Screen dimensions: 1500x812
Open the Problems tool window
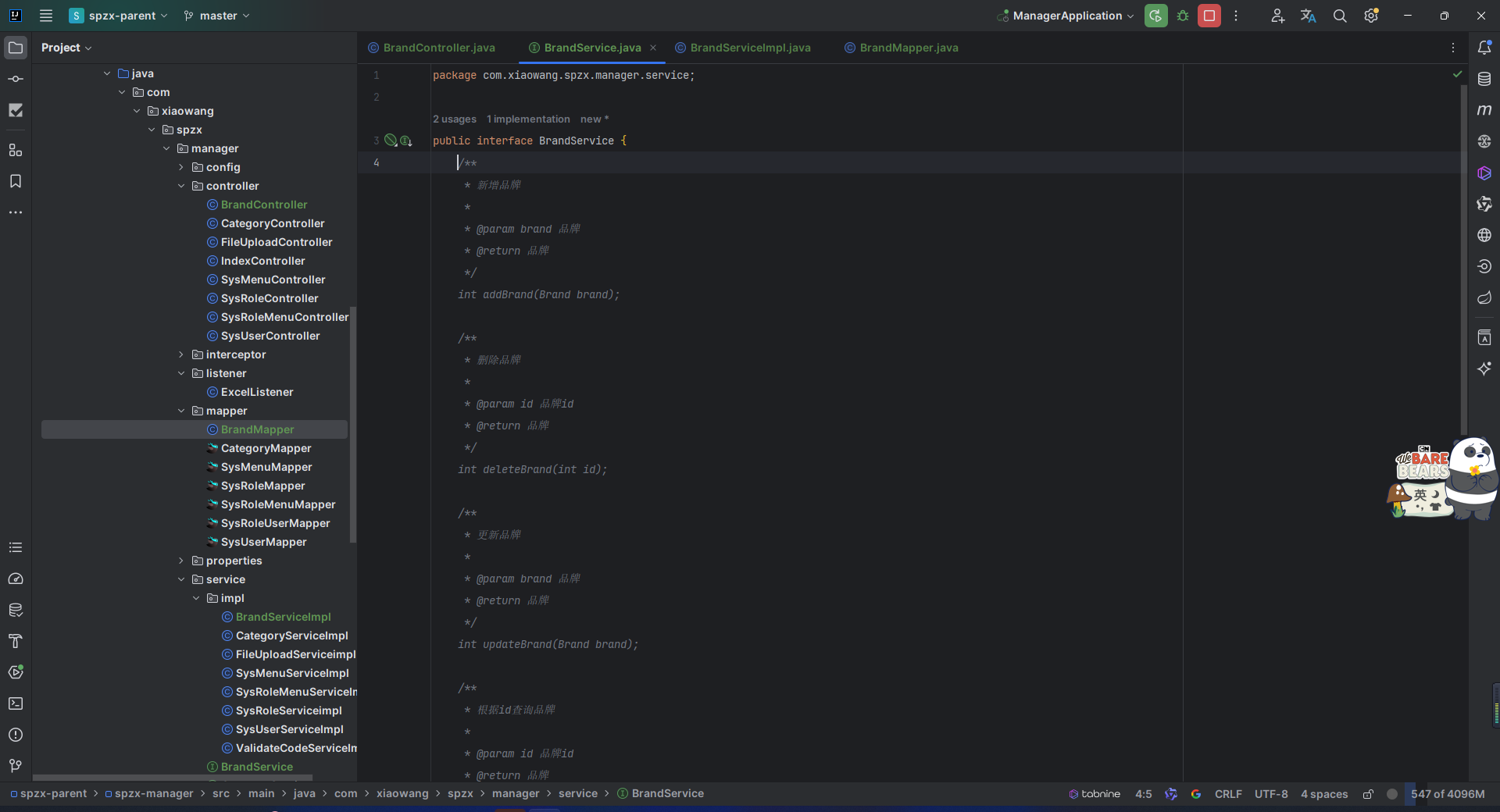coord(16,735)
